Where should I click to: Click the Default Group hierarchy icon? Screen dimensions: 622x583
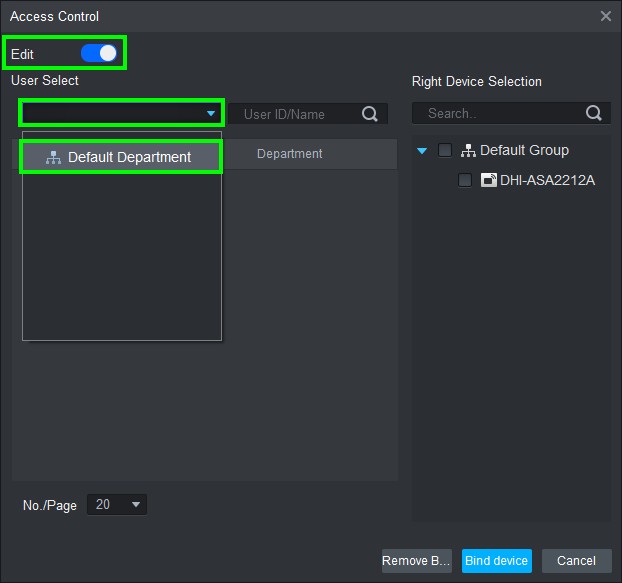coord(468,151)
